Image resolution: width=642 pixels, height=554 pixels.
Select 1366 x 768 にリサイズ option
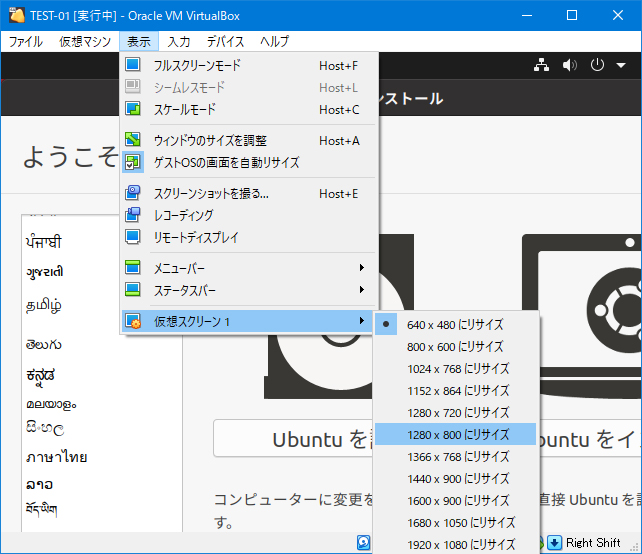455,456
